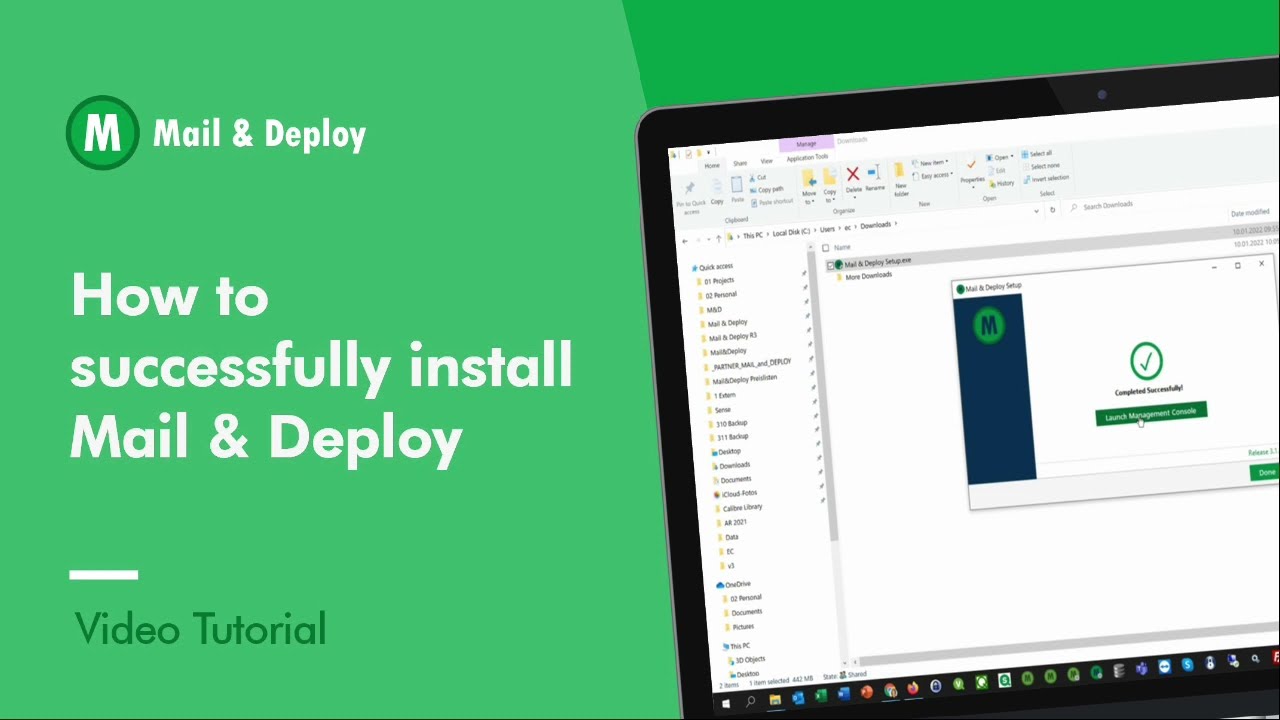Open the Open dropdown in the ribbon
Screen dimensions: 1280x720
tap(998, 157)
